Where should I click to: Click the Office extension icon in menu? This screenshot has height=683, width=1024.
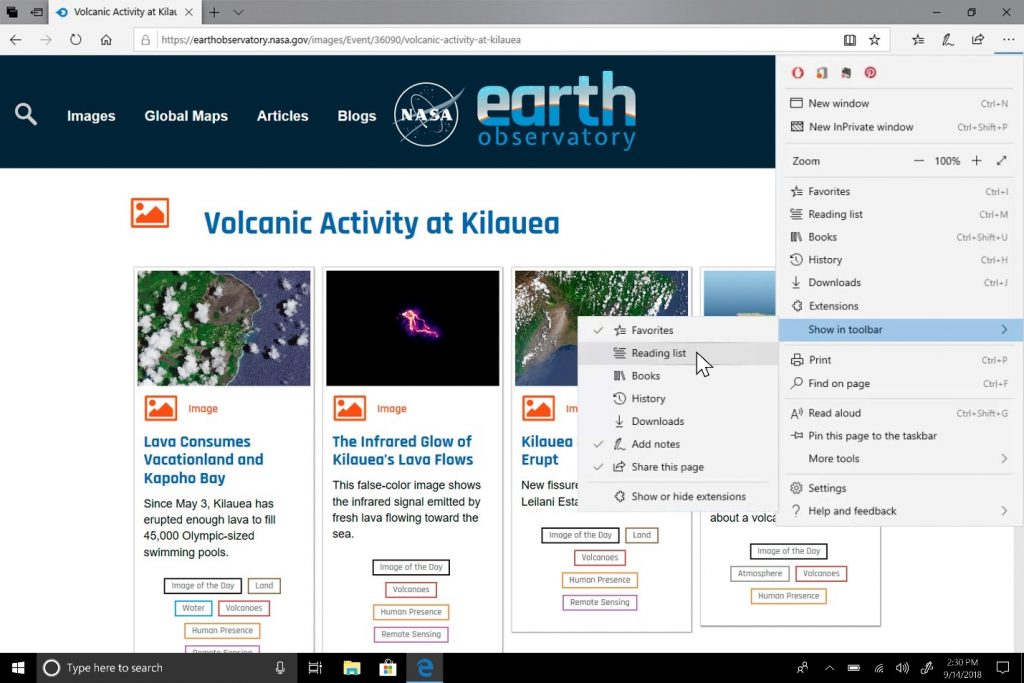pos(822,72)
